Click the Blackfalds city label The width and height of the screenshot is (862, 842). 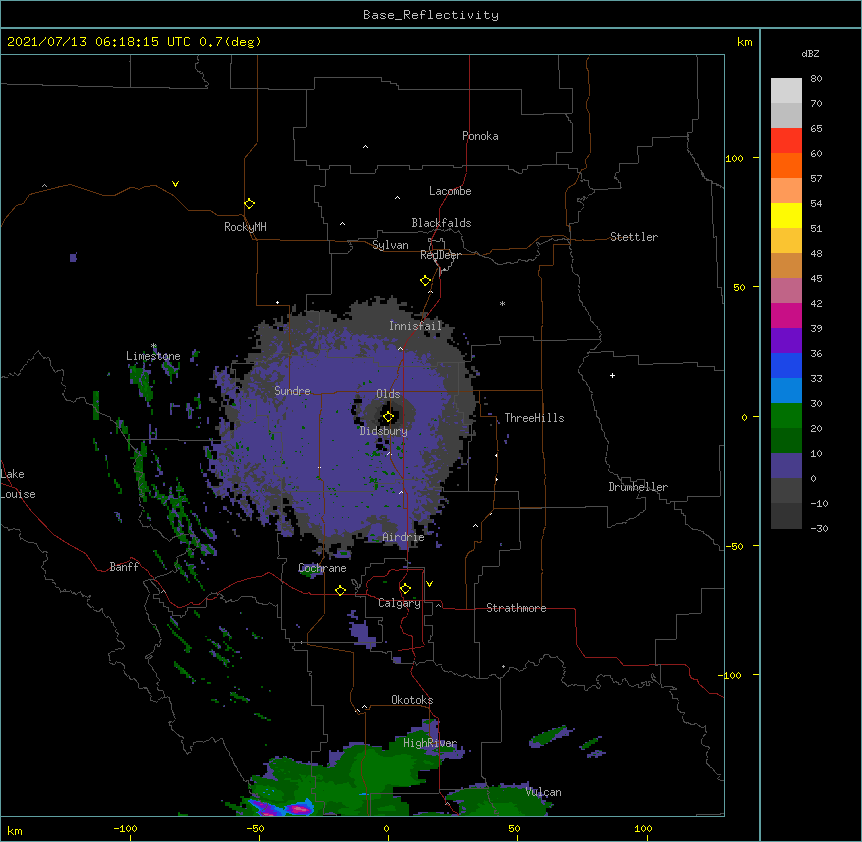(x=441, y=223)
